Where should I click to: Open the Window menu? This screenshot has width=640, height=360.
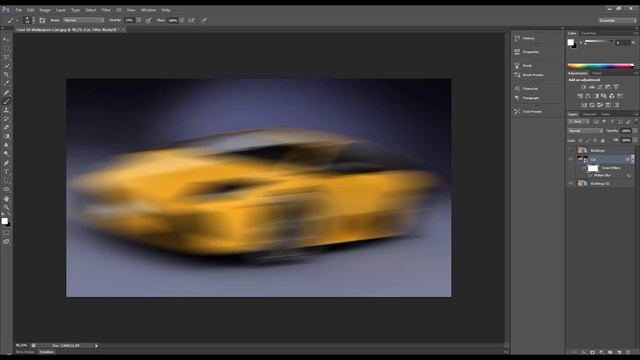(x=149, y=10)
